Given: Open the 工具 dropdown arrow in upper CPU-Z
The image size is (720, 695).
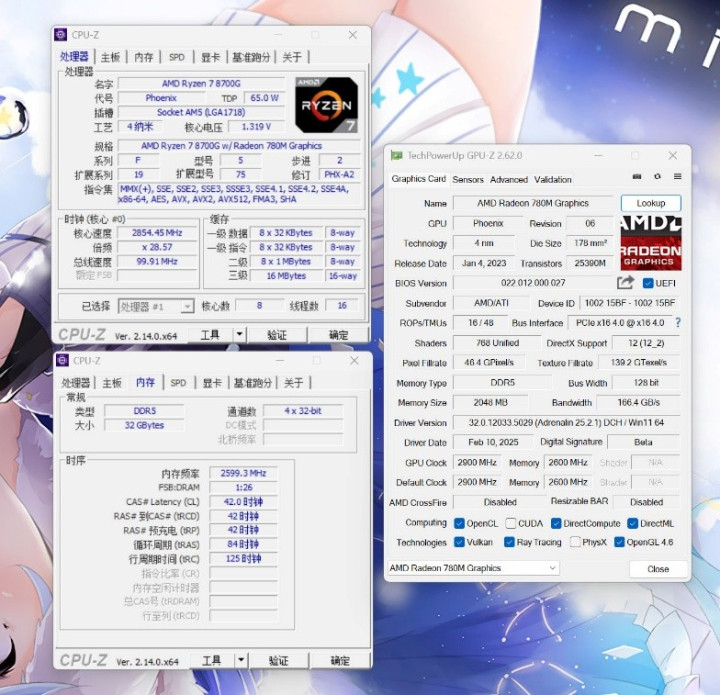Looking at the screenshot, I should click(239, 335).
